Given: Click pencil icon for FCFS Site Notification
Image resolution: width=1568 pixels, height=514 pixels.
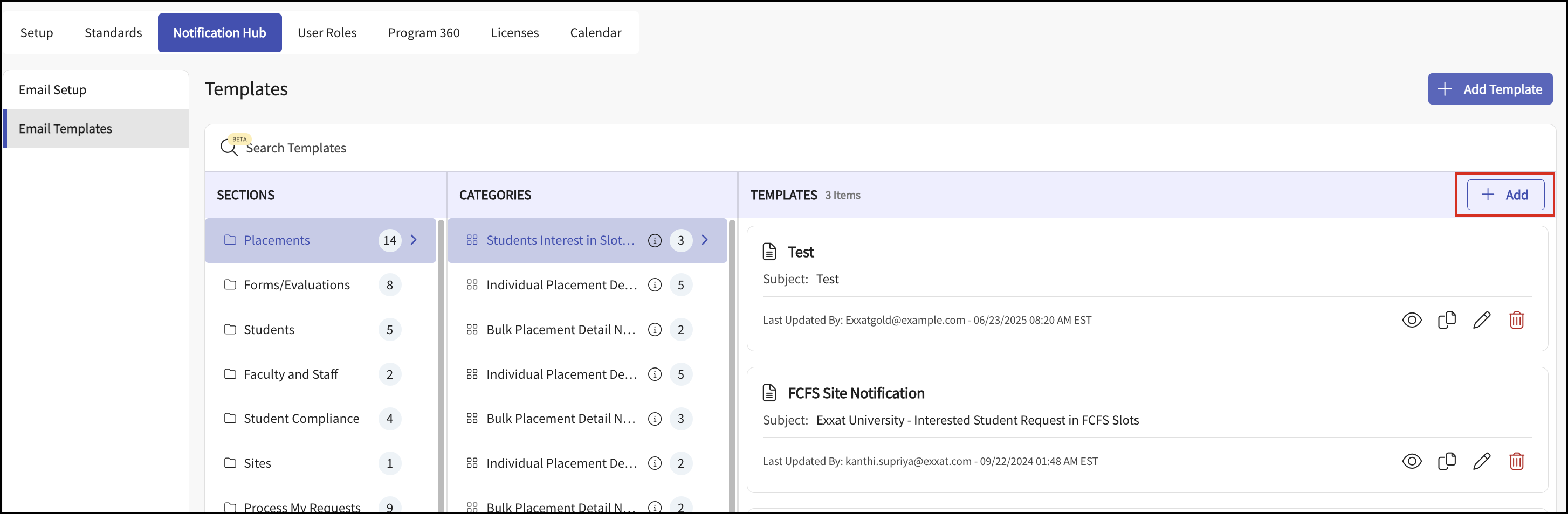Looking at the screenshot, I should pyautogui.click(x=1482, y=461).
